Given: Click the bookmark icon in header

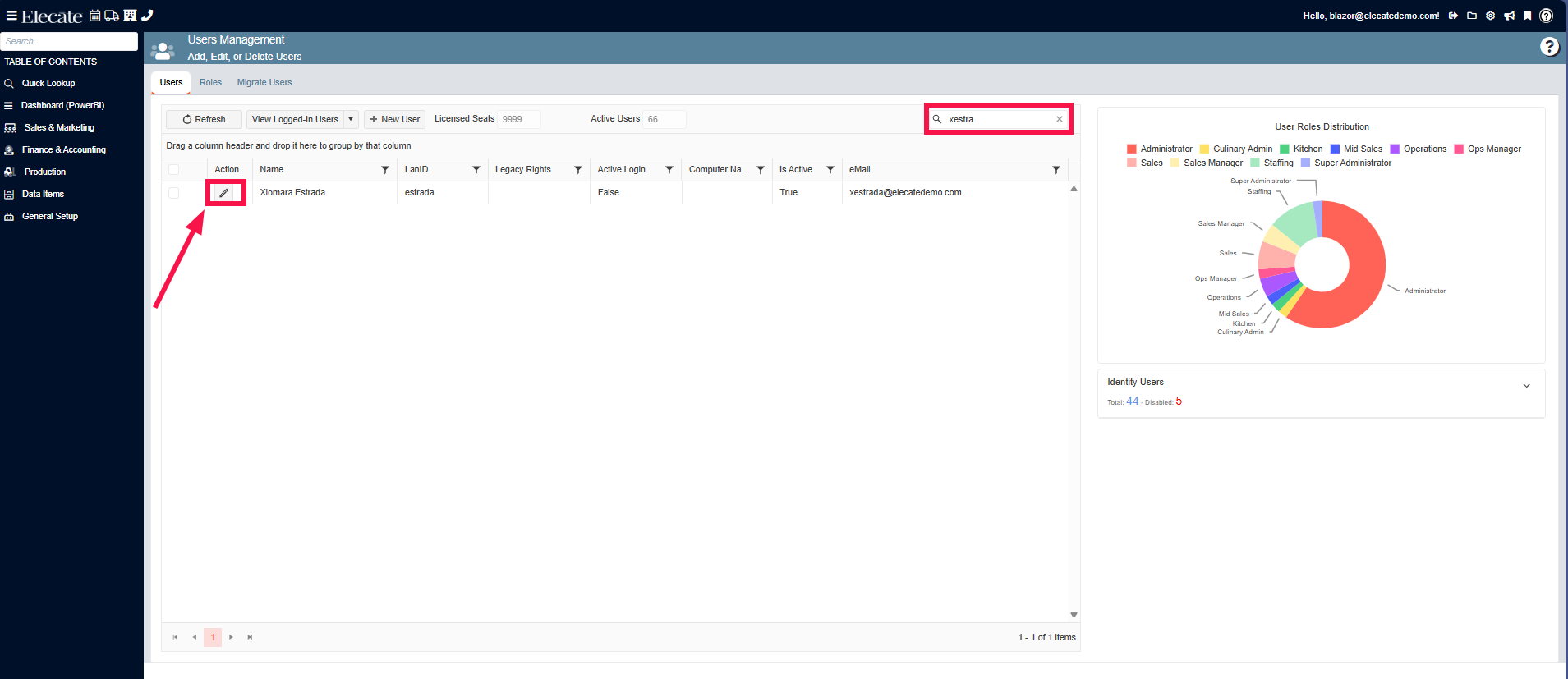Looking at the screenshot, I should pos(1527,16).
